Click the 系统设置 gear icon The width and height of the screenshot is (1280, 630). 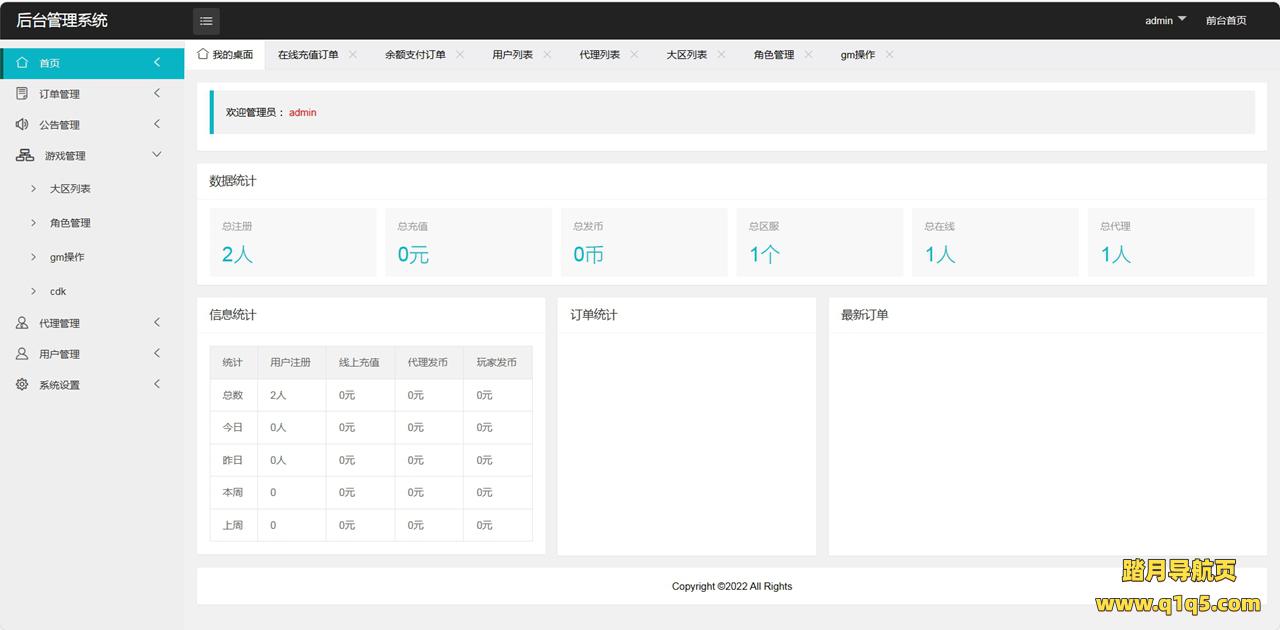click(22, 385)
